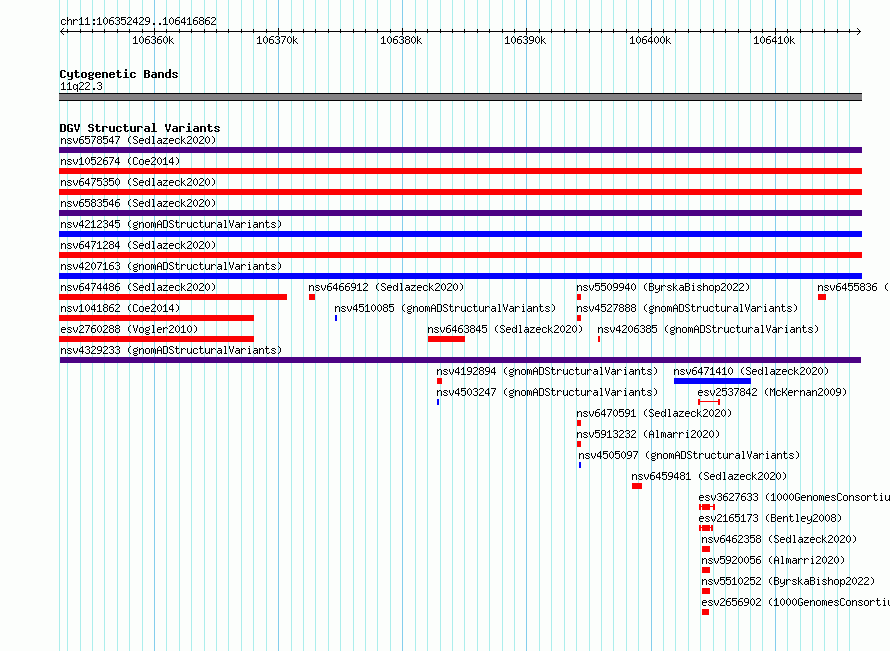Open nsv6470591 (Sedlazeck2020) label
The width and height of the screenshot is (890, 651).
[x=654, y=413]
